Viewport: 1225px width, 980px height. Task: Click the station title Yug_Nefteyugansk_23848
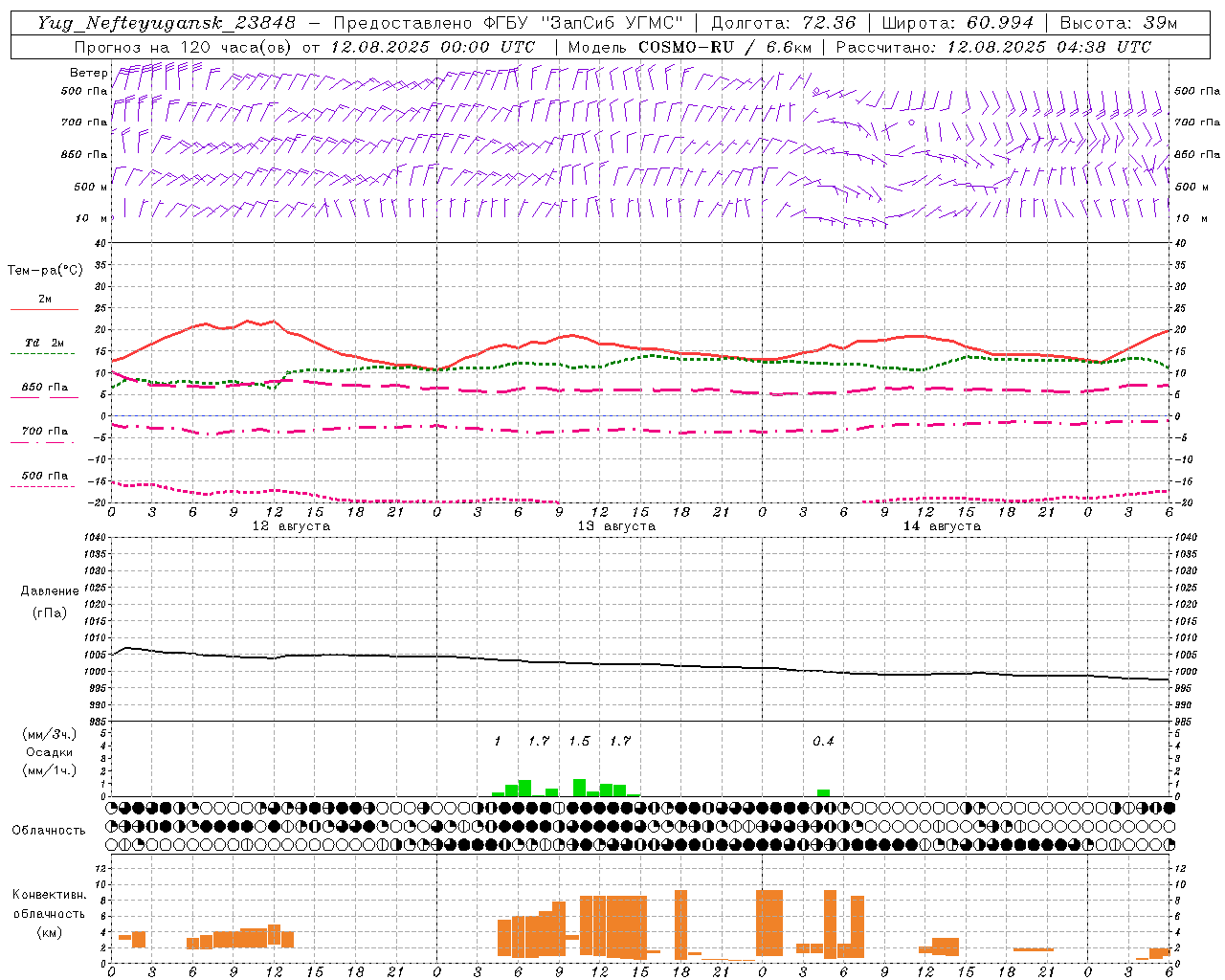pos(167,23)
